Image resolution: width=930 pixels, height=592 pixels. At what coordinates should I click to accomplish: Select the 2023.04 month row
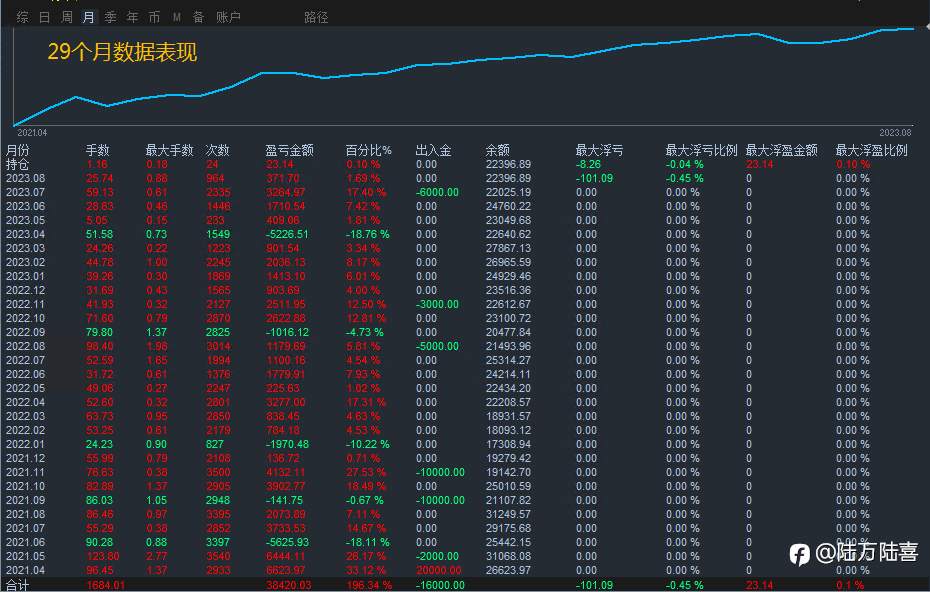pos(465,234)
